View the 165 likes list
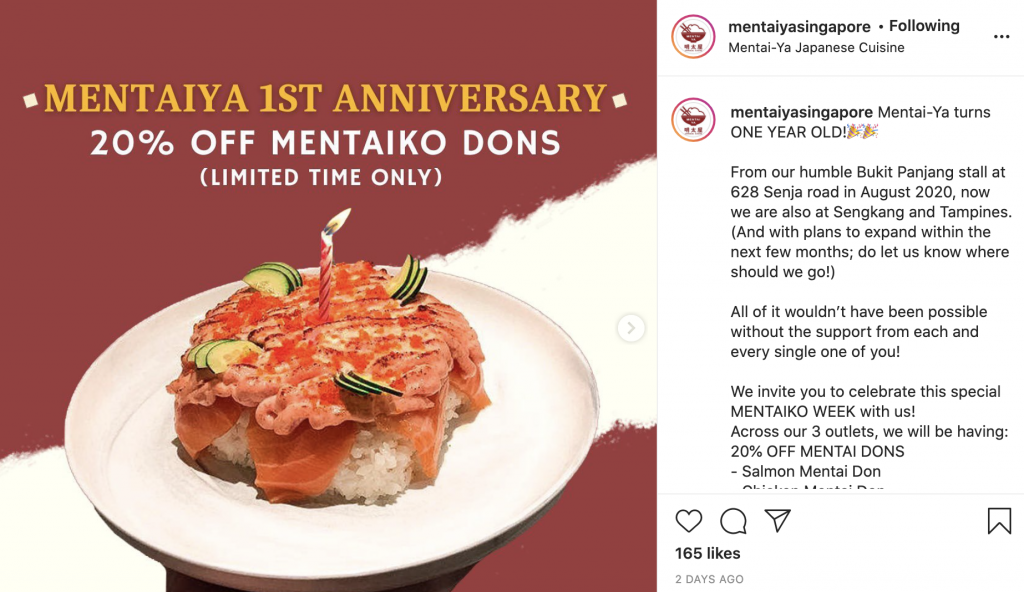This screenshot has height=592, width=1024. click(x=708, y=553)
